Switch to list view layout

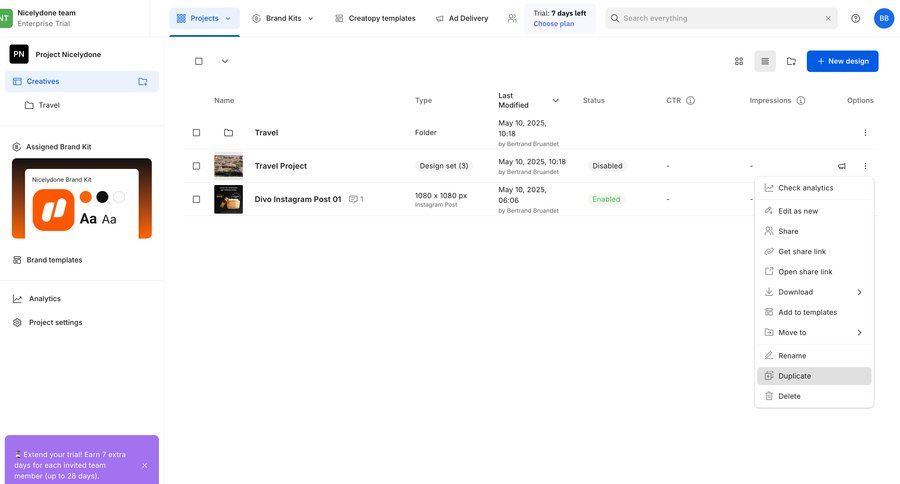(765, 61)
